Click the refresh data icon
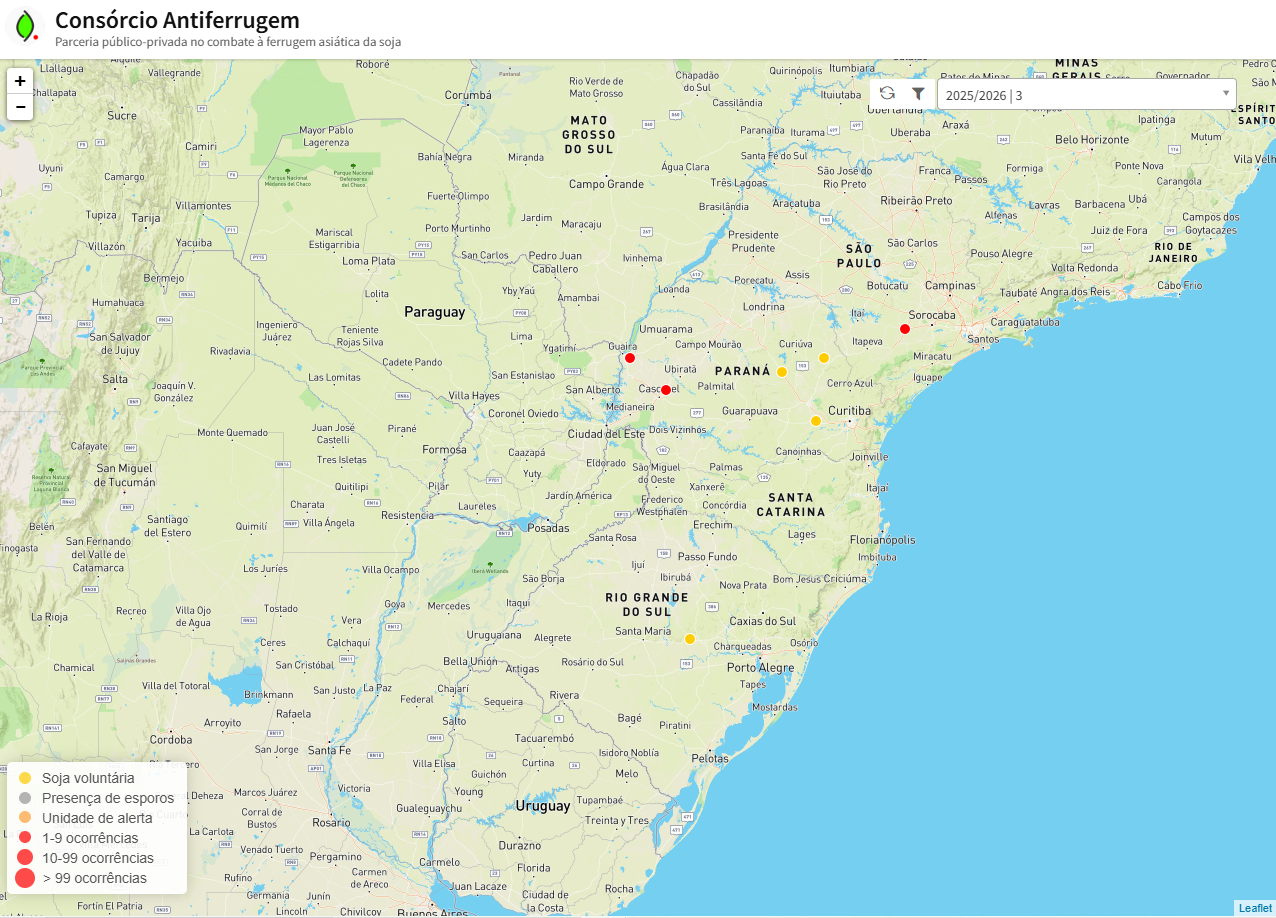Image resolution: width=1276 pixels, height=918 pixels. 887,94
